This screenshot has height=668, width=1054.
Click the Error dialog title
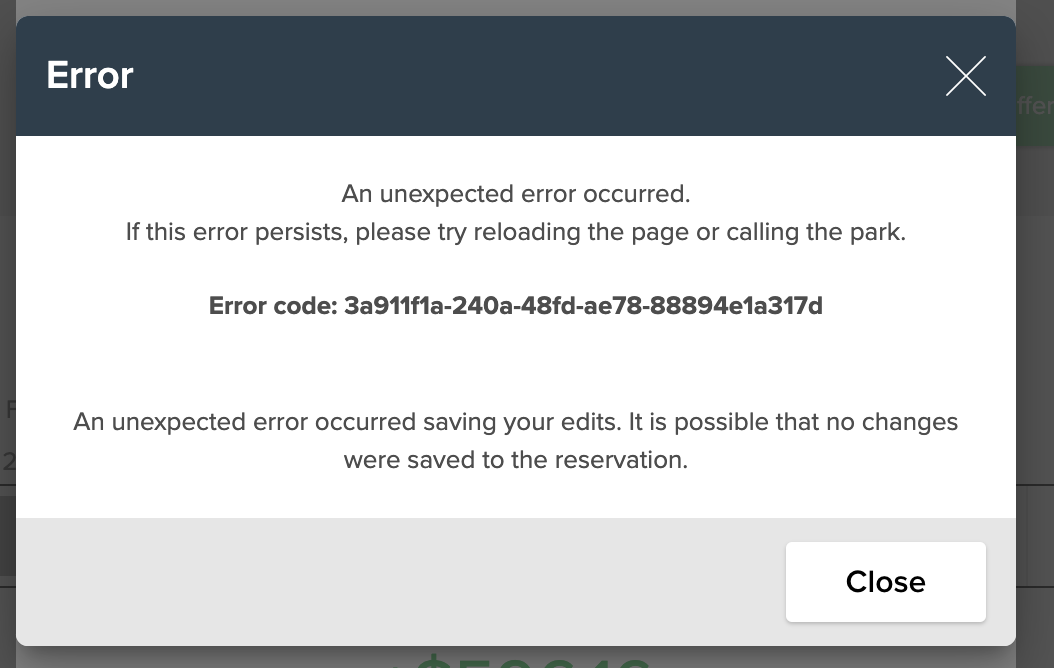[89, 75]
